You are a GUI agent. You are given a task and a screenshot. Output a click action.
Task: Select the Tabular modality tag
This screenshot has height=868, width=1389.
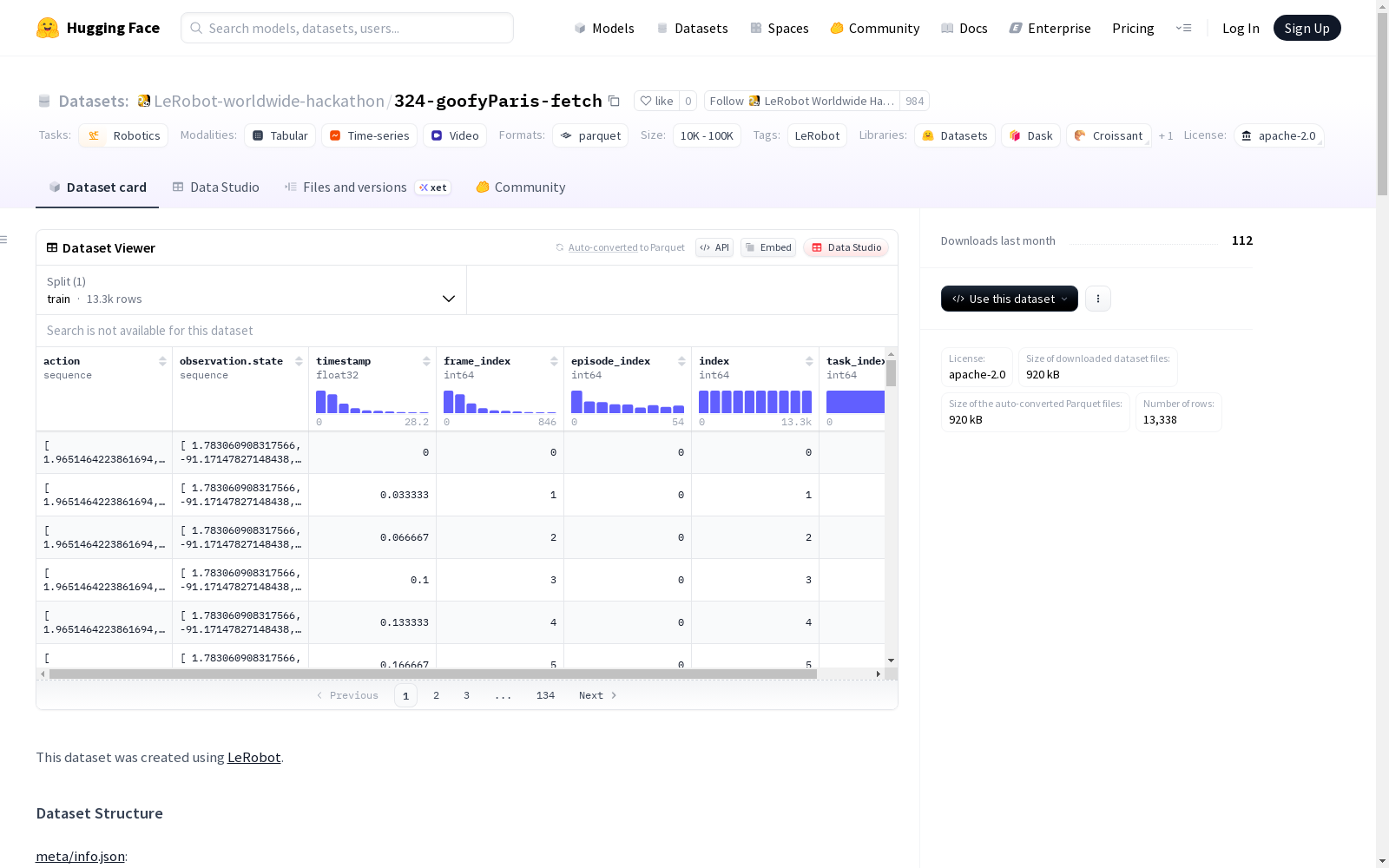(x=280, y=135)
